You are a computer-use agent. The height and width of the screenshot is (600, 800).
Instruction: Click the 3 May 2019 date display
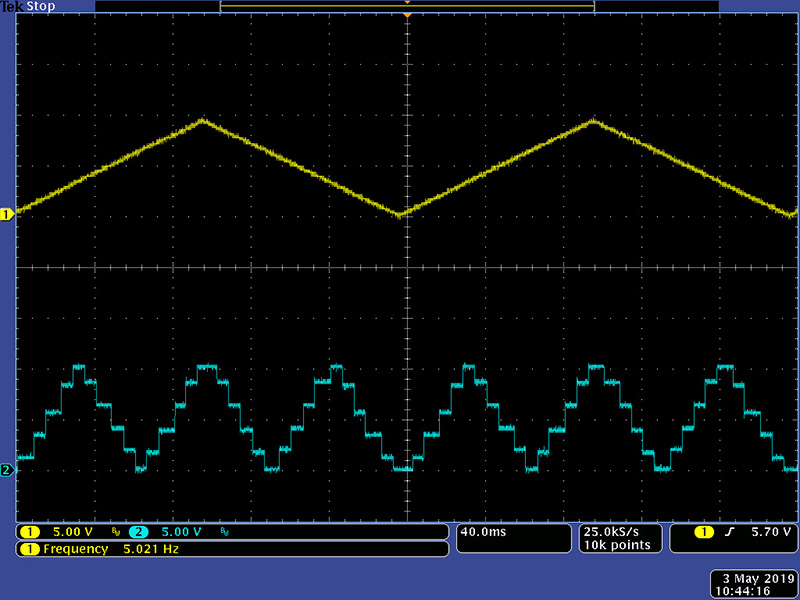pyautogui.click(x=751, y=579)
